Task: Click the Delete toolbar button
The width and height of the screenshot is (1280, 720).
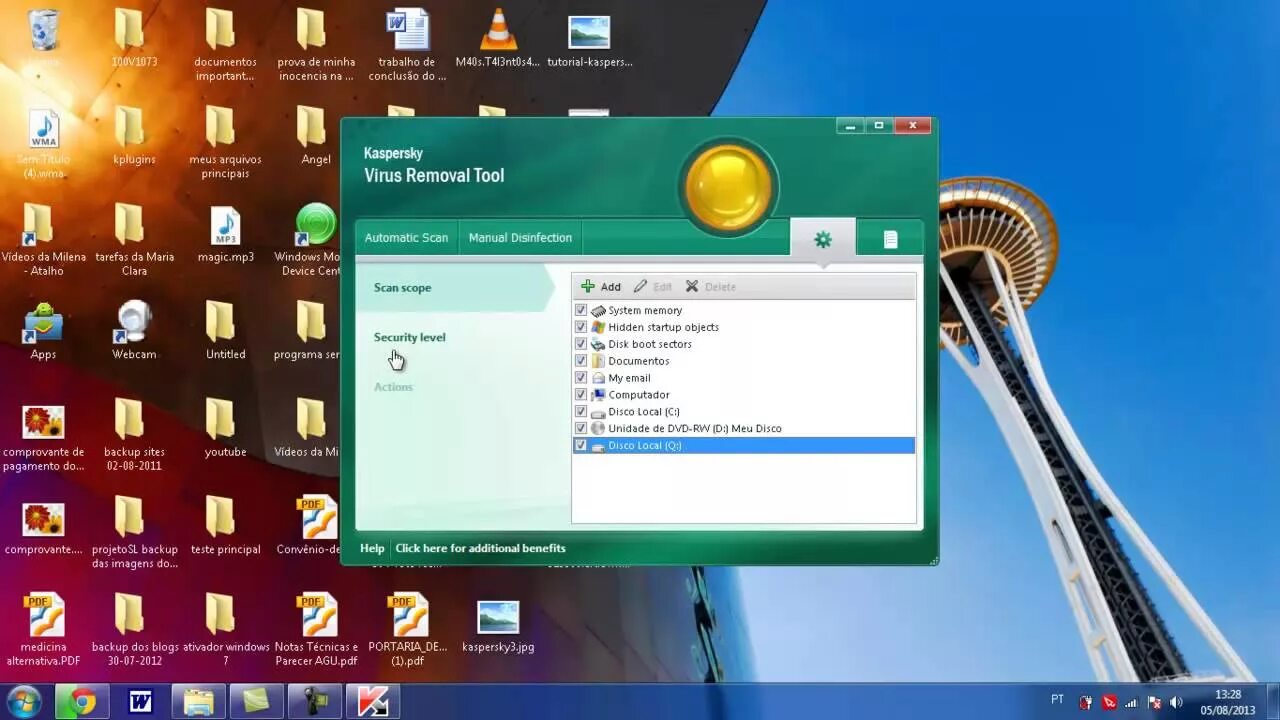Action: 710,287
